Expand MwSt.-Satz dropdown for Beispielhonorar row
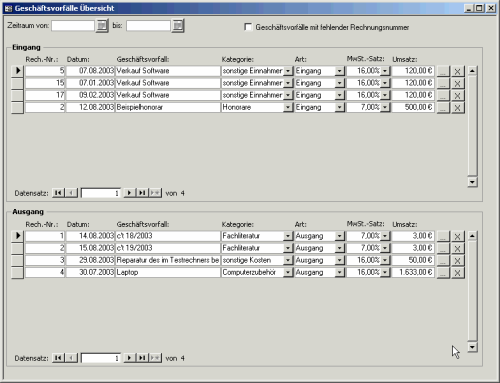 (385, 107)
